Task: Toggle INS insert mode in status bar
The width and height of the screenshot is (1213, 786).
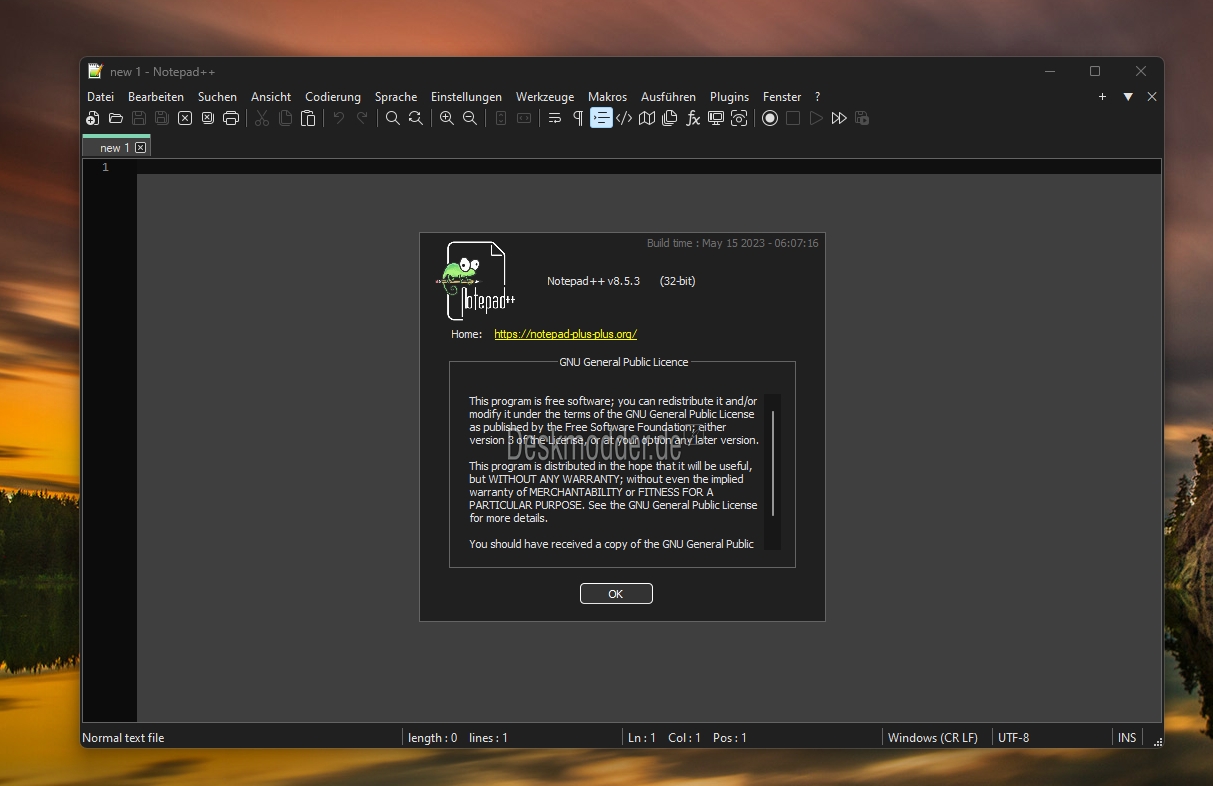Action: tap(1127, 738)
